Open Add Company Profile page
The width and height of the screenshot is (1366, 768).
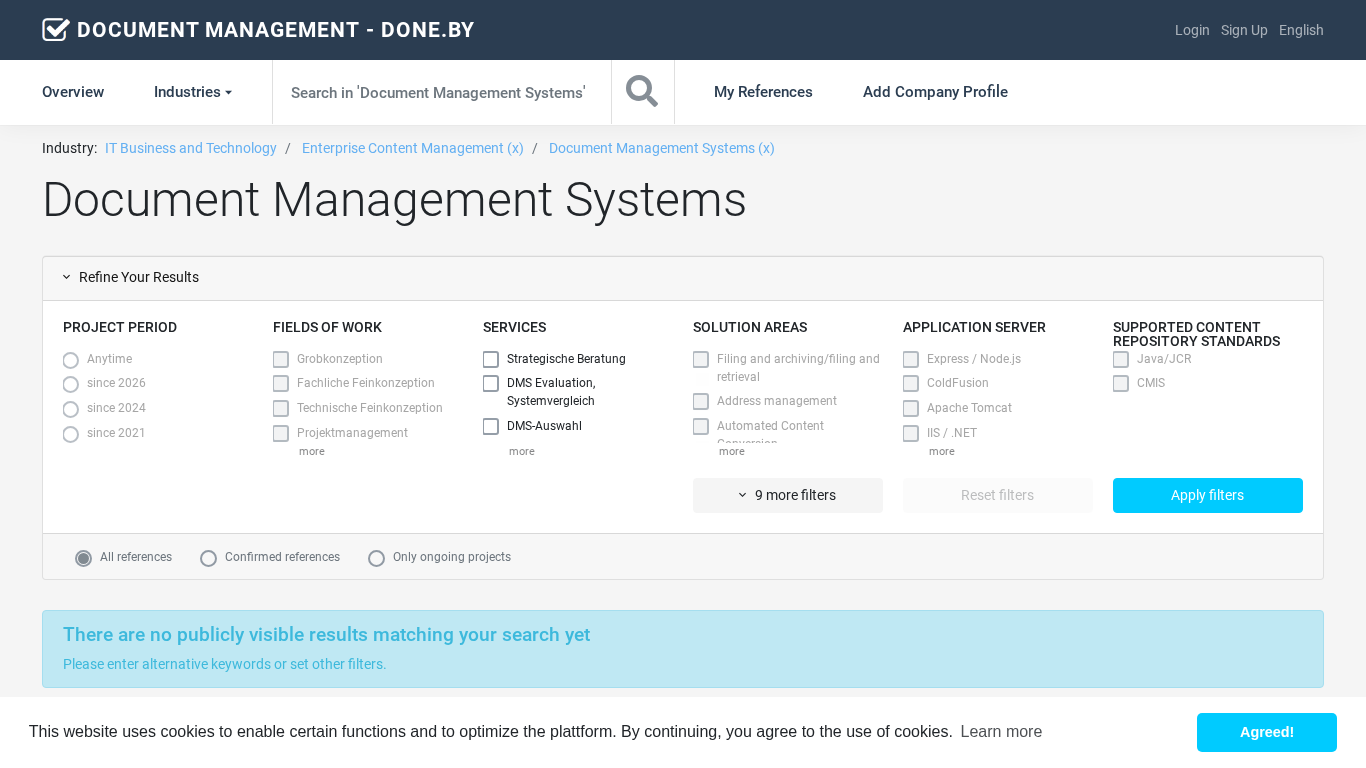coord(935,92)
